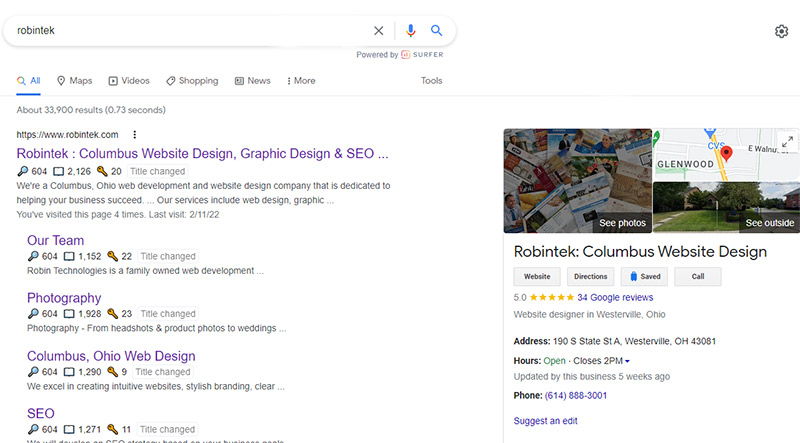Click the red map pin marker
The image size is (800, 443).
(x=727, y=153)
